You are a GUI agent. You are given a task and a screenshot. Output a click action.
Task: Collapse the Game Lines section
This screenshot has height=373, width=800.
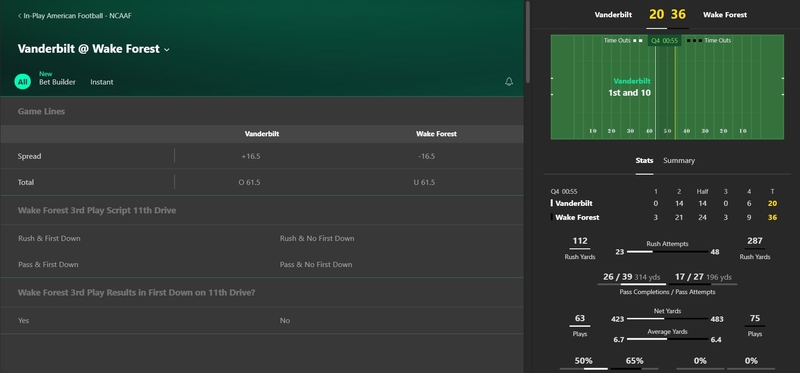pyautogui.click(x=262, y=111)
